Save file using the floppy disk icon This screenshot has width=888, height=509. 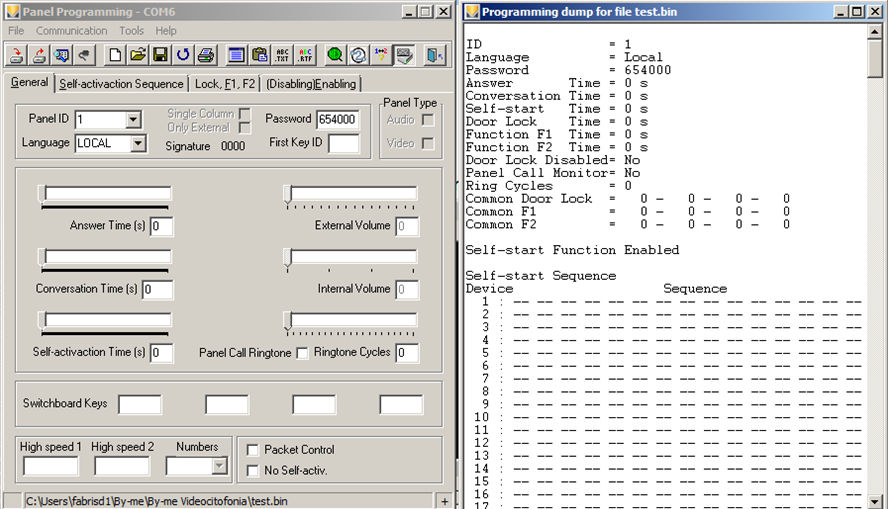click(160, 55)
